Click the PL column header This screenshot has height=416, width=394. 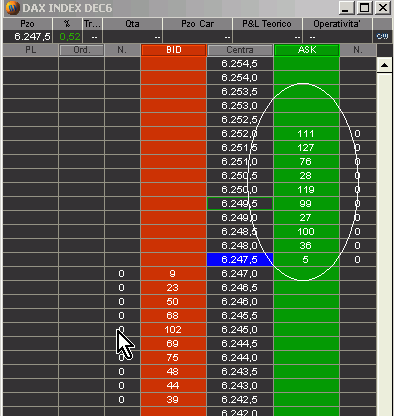pos(31,50)
